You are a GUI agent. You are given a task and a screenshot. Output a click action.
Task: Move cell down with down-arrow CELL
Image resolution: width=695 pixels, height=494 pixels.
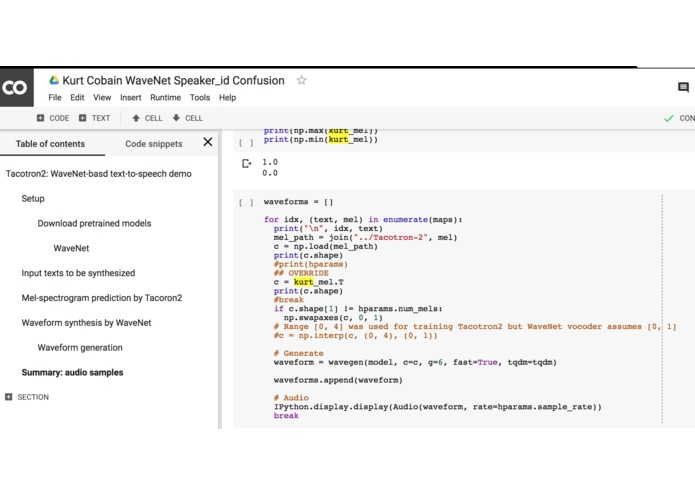[187, 118]
